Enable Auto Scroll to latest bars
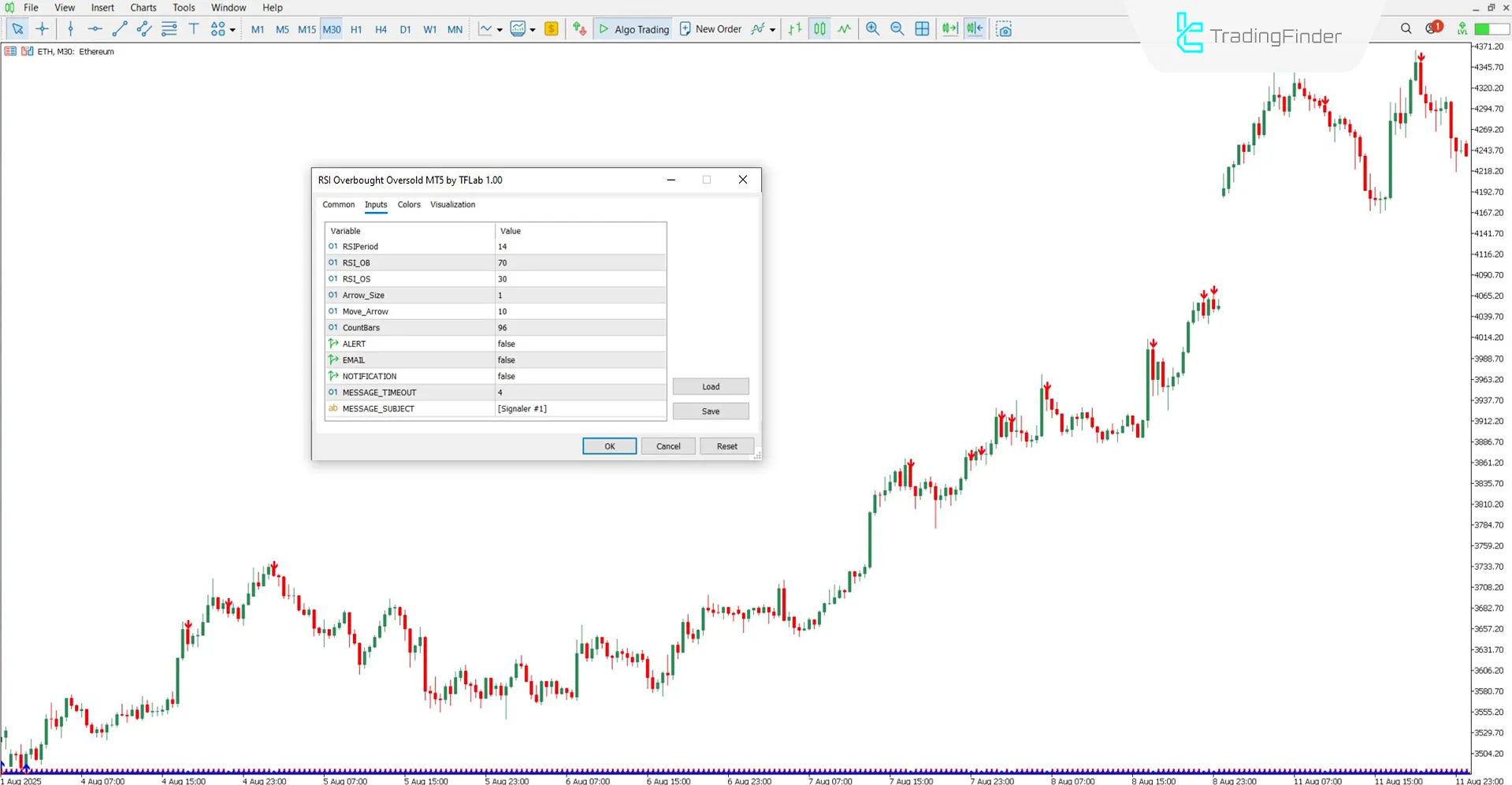Image resolution: width=1512 pixels, height=785 pixels. coord(949,29)
